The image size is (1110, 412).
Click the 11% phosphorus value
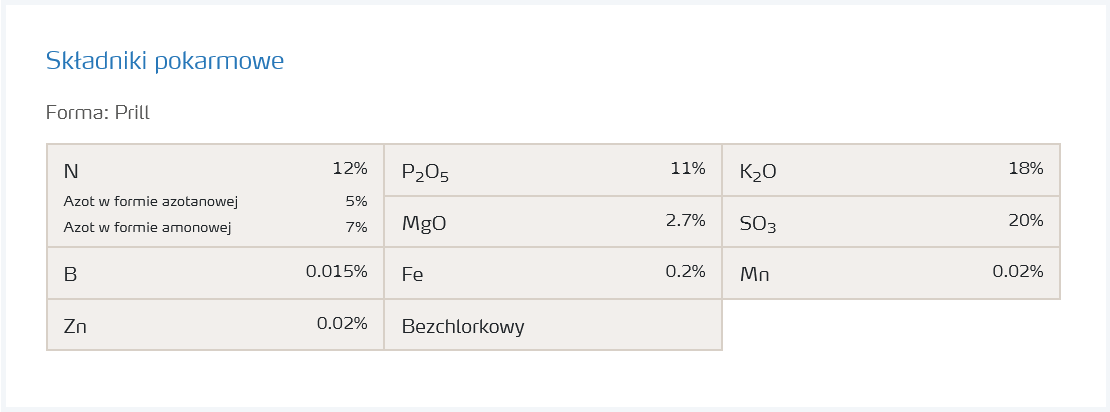(x=687, y=168)
